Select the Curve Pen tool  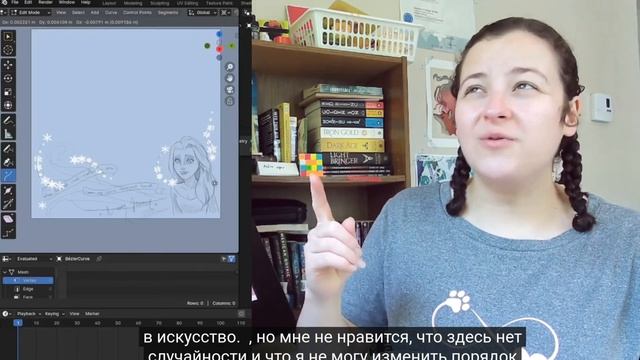pyautogui.click(x=8, y=162)
